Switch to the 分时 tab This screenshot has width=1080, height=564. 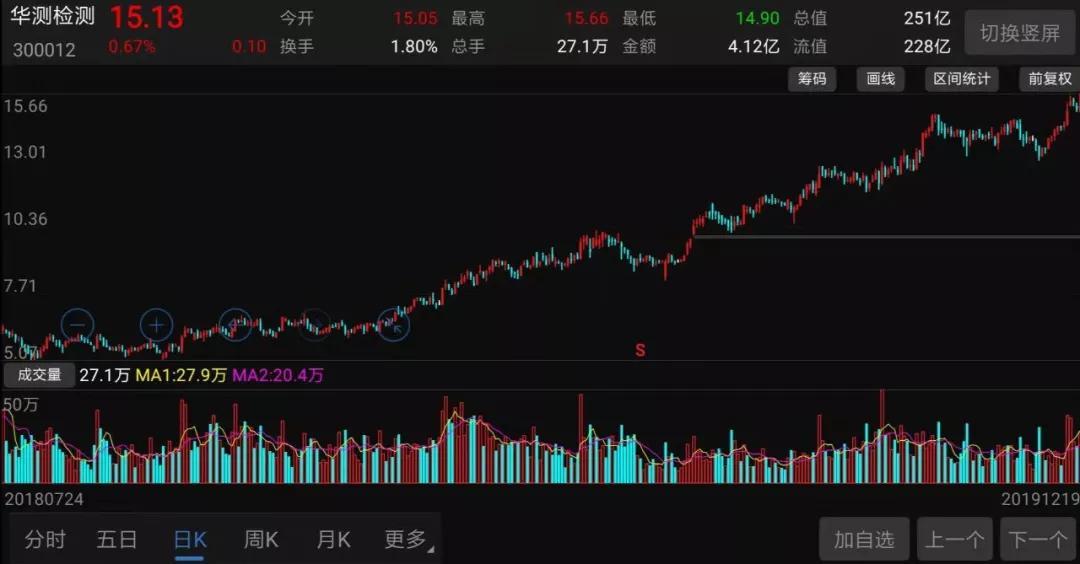click(45, 540)
